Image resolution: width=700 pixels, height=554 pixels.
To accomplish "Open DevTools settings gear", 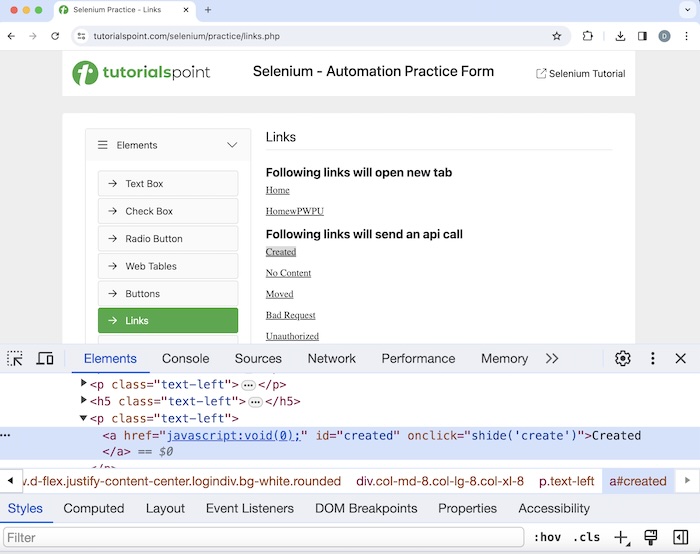I will pos(623,358).
